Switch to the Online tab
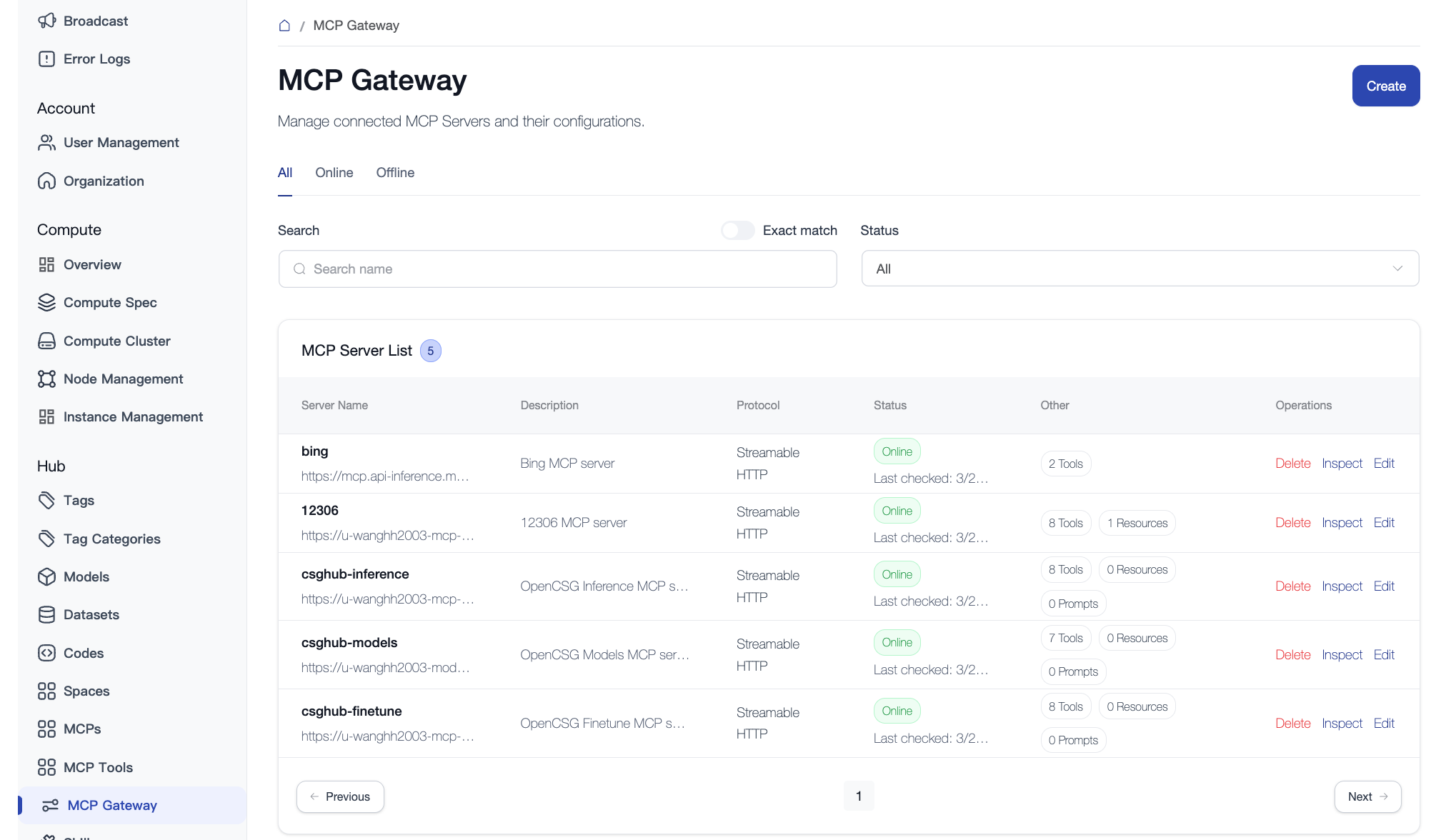 [334, 173]
